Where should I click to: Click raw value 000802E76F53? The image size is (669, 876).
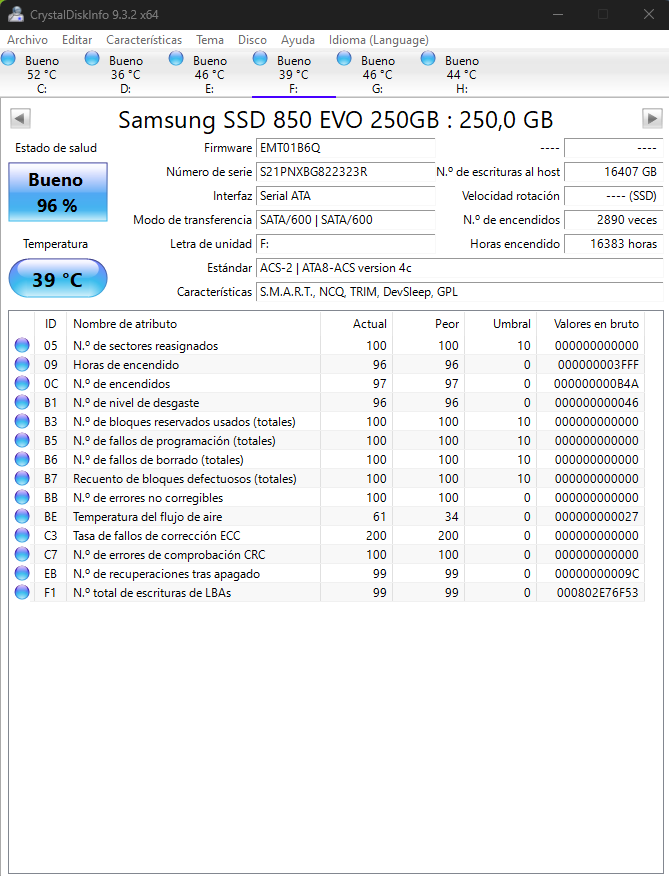[597, 593]
